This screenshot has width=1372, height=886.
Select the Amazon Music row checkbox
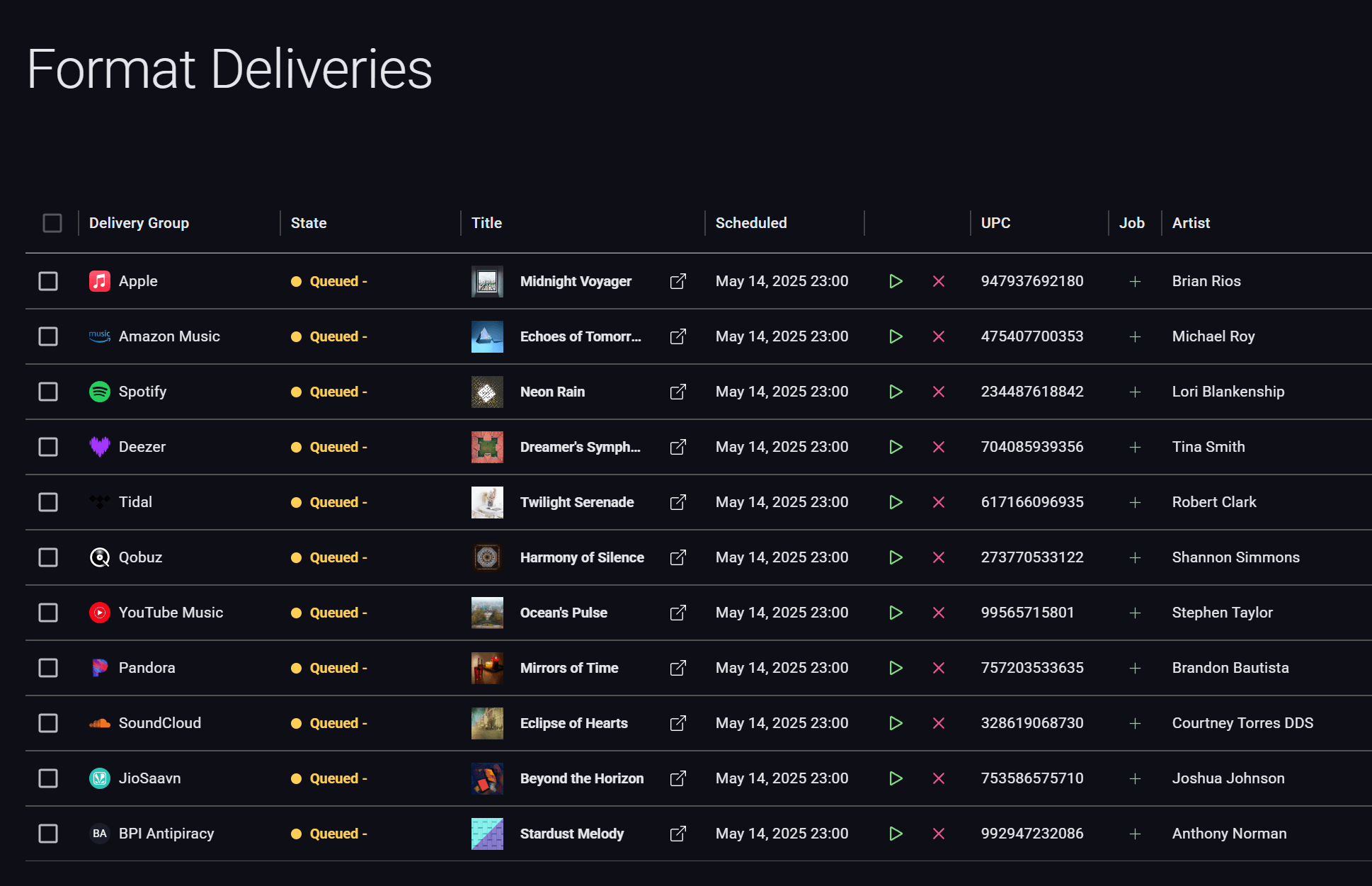48,336
